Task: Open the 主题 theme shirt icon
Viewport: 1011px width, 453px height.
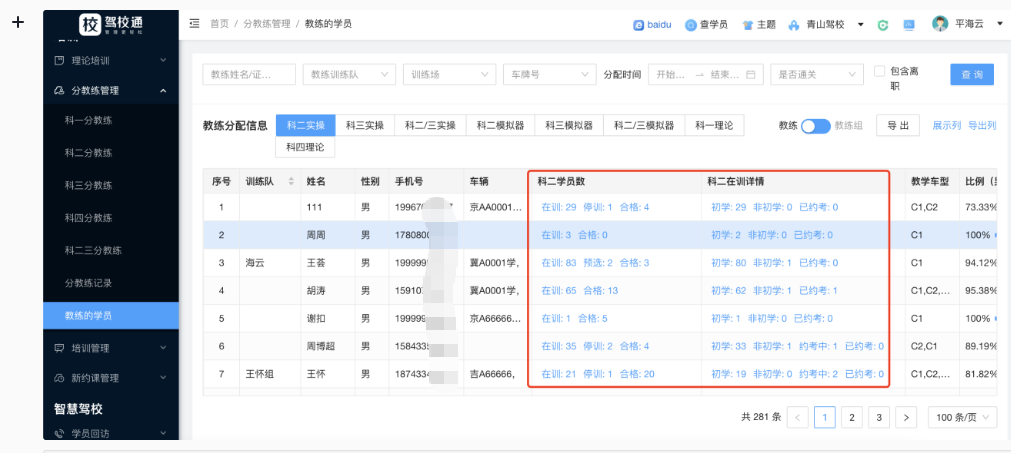Action: coord(746,25)
